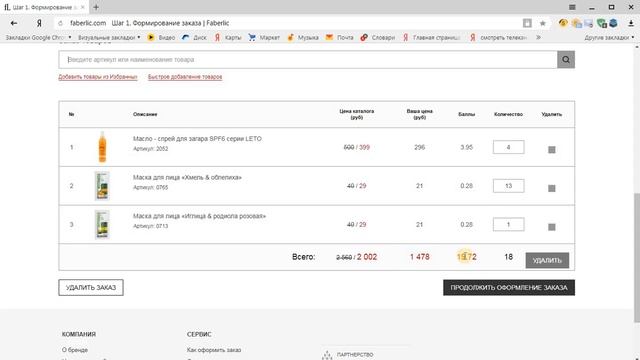
Task: Click the ПАРТНЕРСТВО footer logo
Action: 348,355
